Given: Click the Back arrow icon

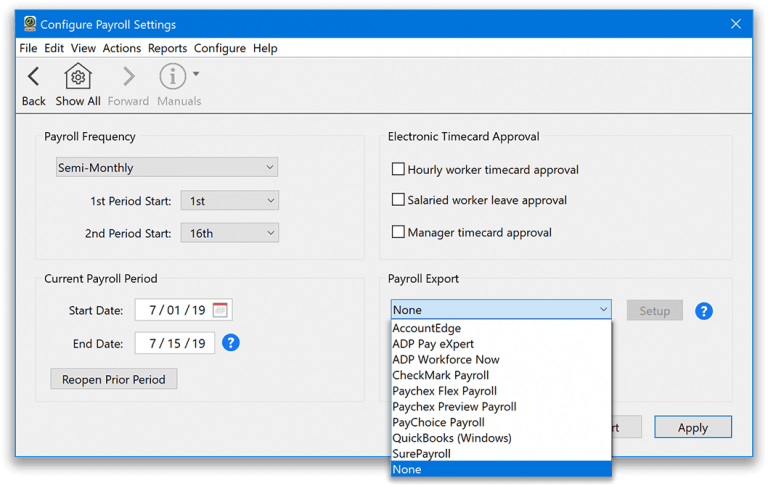Looking at the screenshot, I should point(33,76).
